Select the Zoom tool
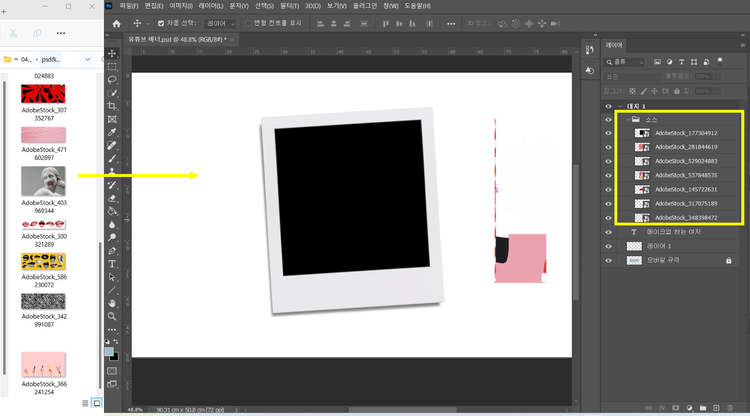 click(112, 317)
